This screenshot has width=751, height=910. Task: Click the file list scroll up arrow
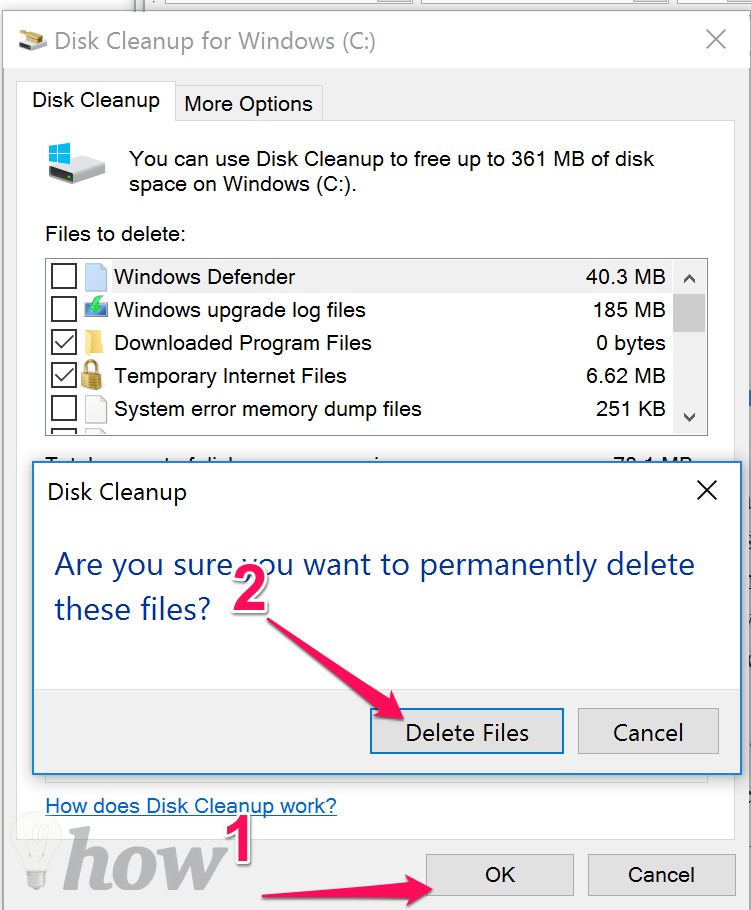tap(689, 279)
